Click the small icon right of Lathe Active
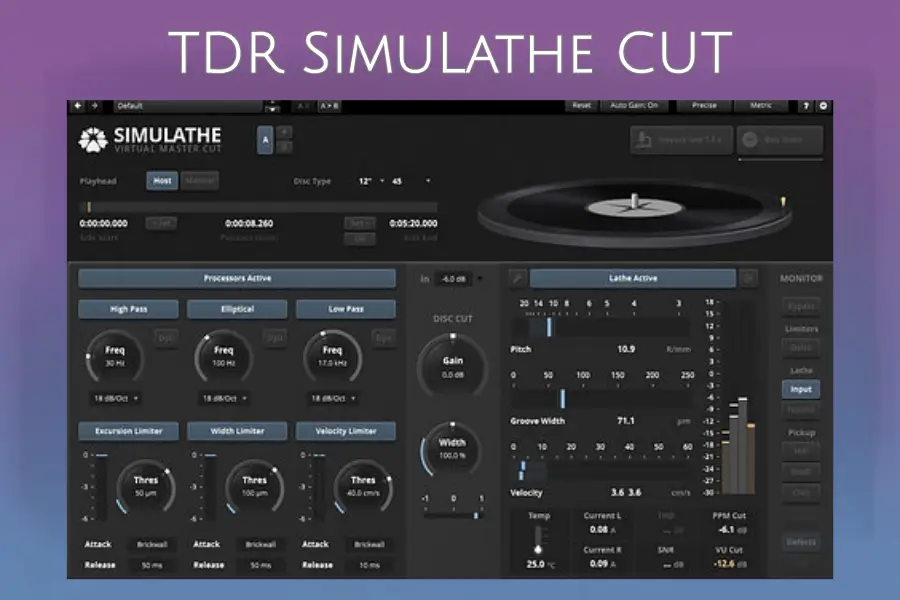The image size is (900, 600). (x=748, y=278)
